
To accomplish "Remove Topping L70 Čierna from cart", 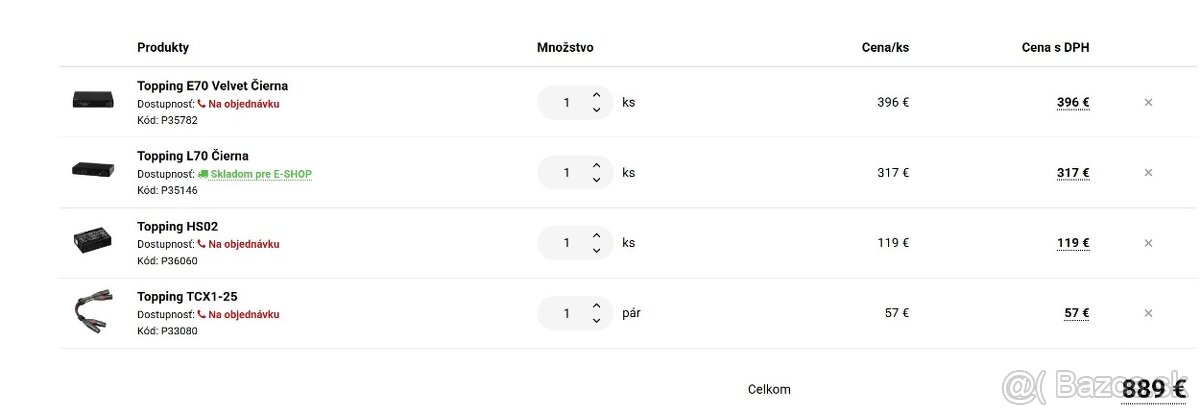I will tap(1148, 173).
